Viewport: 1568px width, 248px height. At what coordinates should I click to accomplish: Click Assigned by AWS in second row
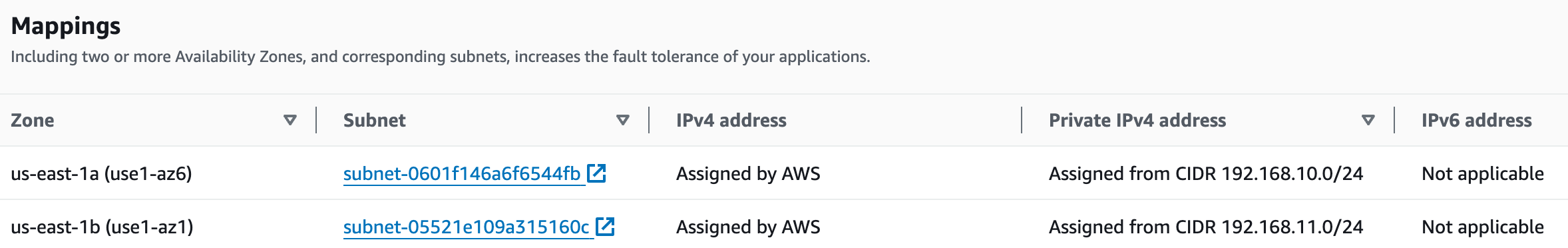748,227
